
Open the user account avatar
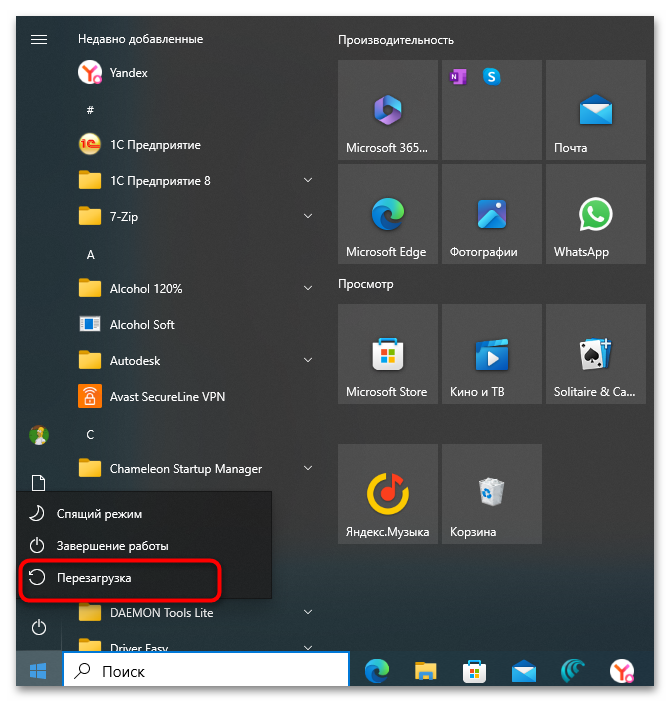pos(39,435)
